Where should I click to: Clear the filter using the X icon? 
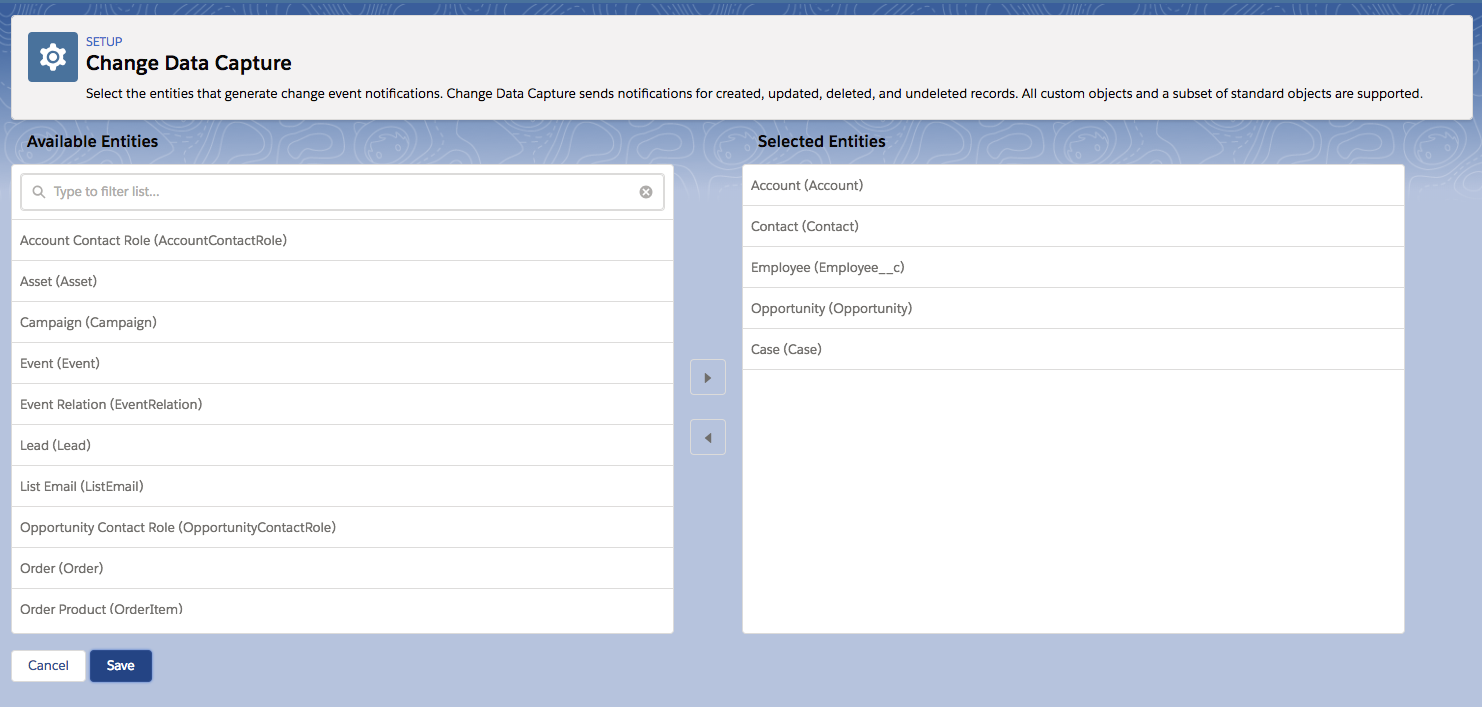[x=646, y=192]
